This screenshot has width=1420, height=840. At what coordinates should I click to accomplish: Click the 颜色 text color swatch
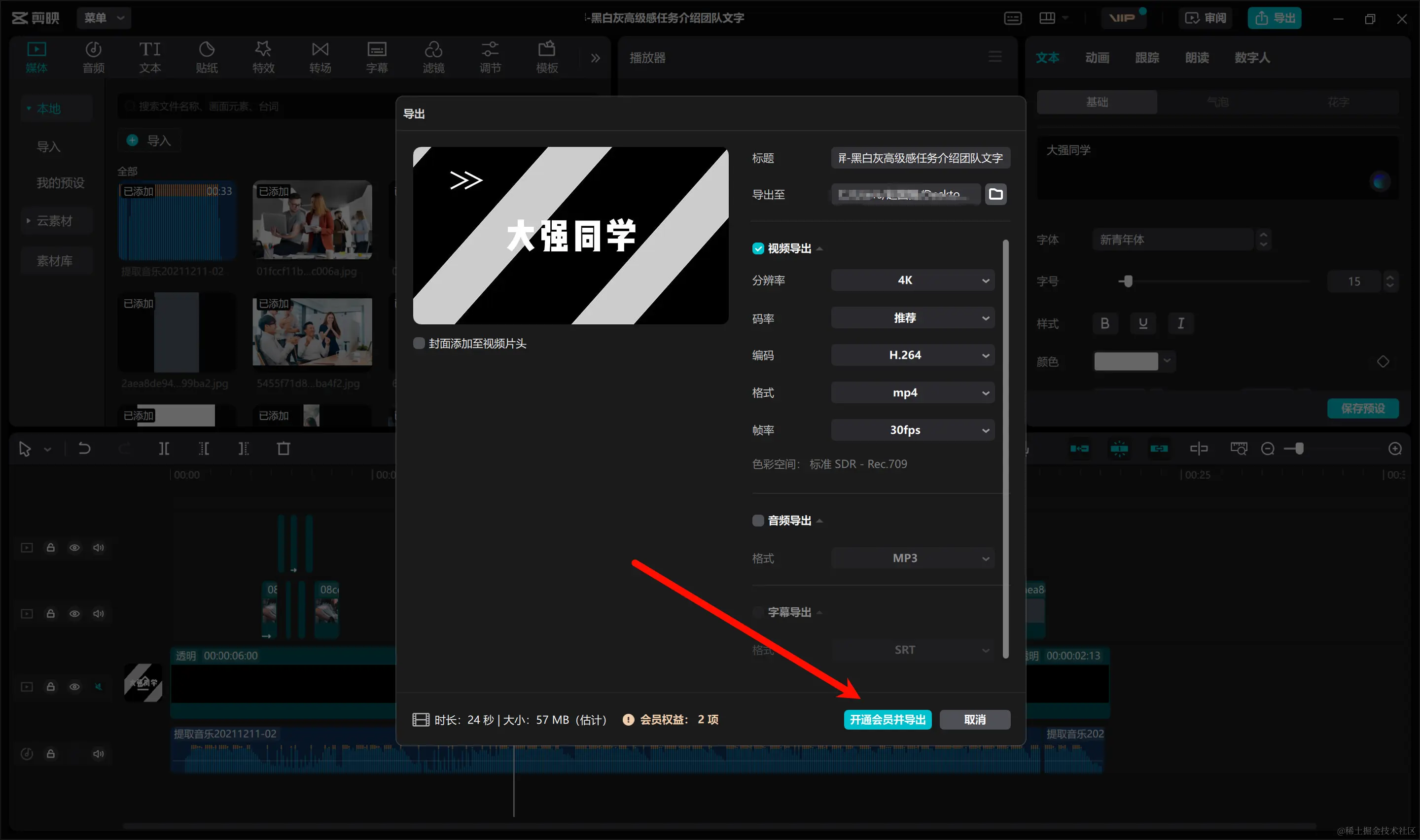(x=1125, y=361)
